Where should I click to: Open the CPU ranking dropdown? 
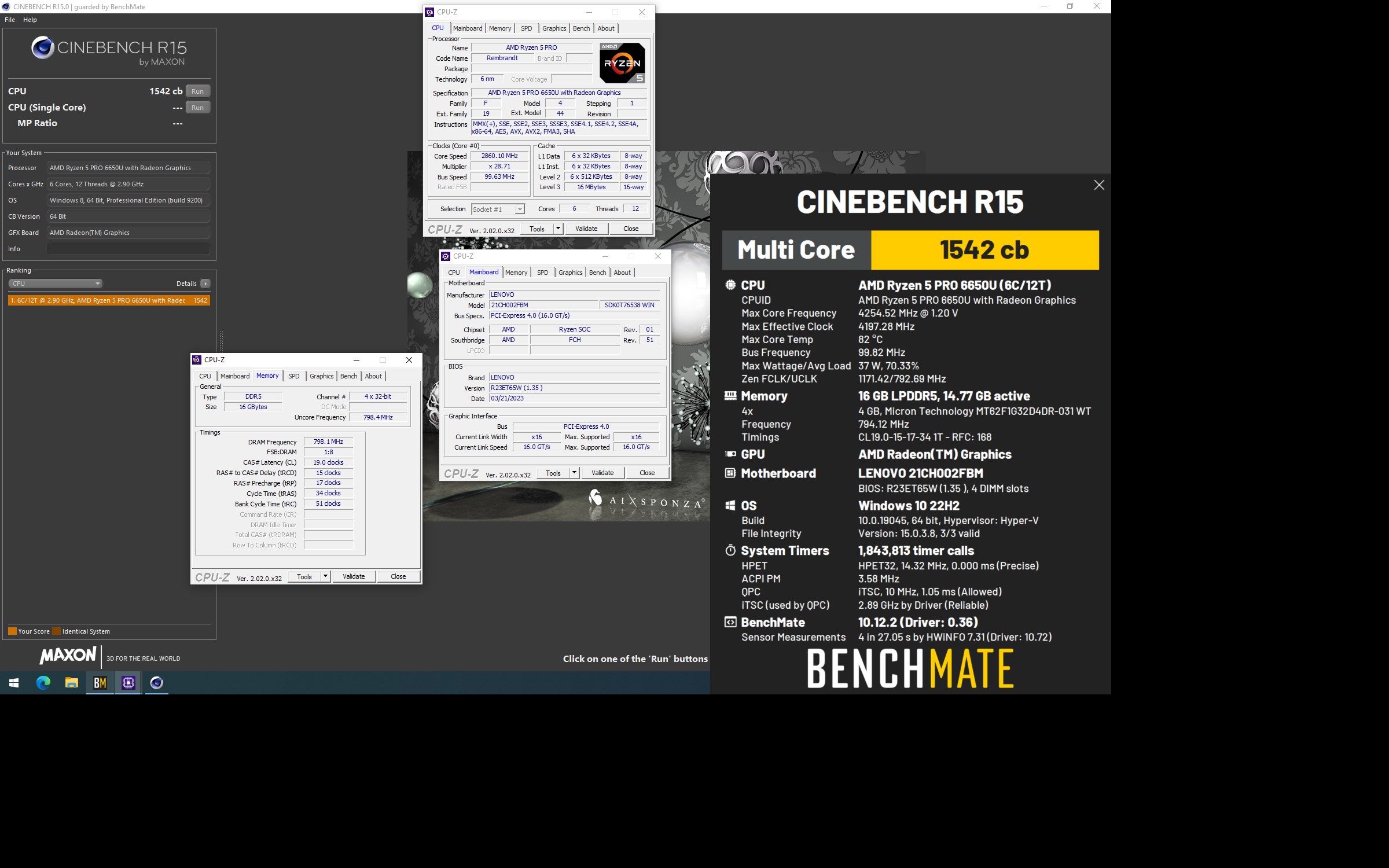click(x=56, y=284)
